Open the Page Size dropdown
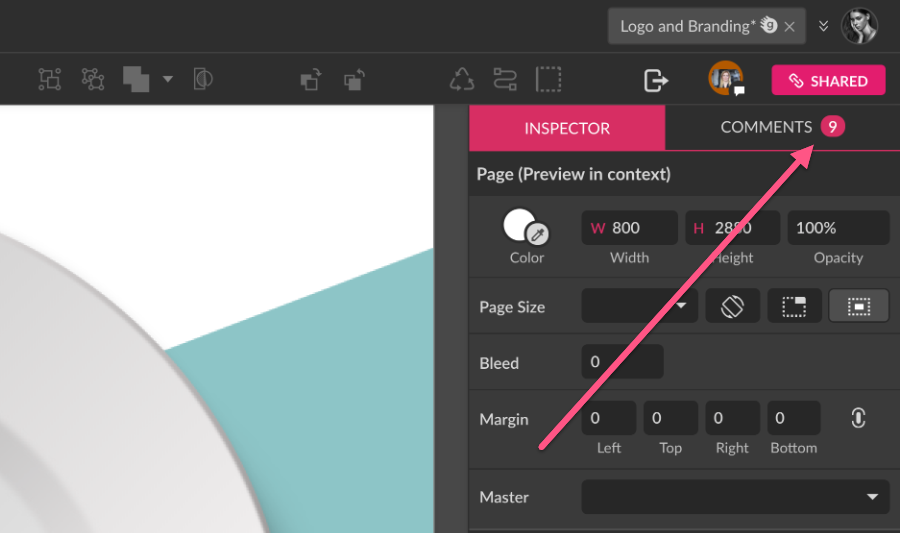Screen dimensions: 900x533 [640, 307]
